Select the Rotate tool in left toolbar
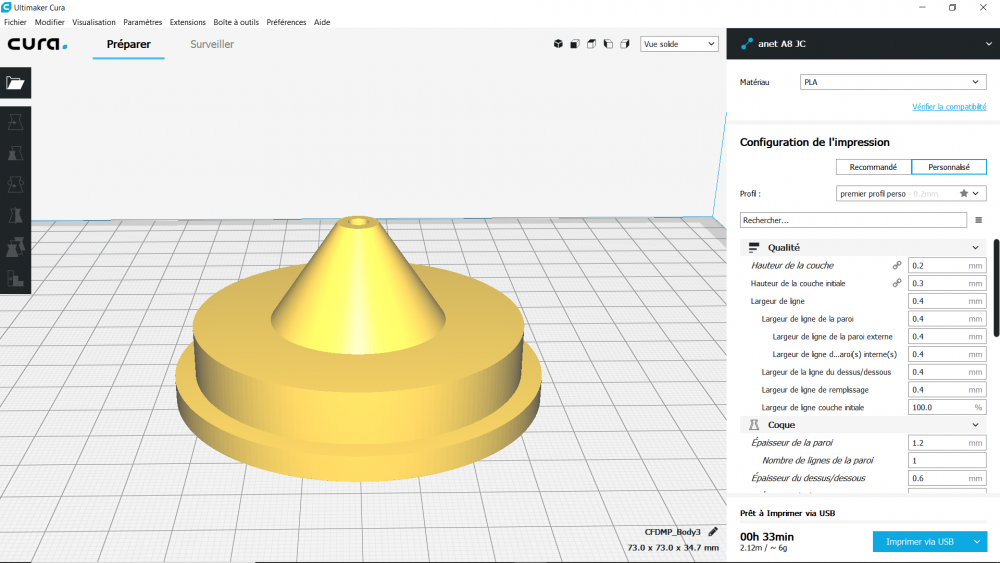 tap(15, 184)
